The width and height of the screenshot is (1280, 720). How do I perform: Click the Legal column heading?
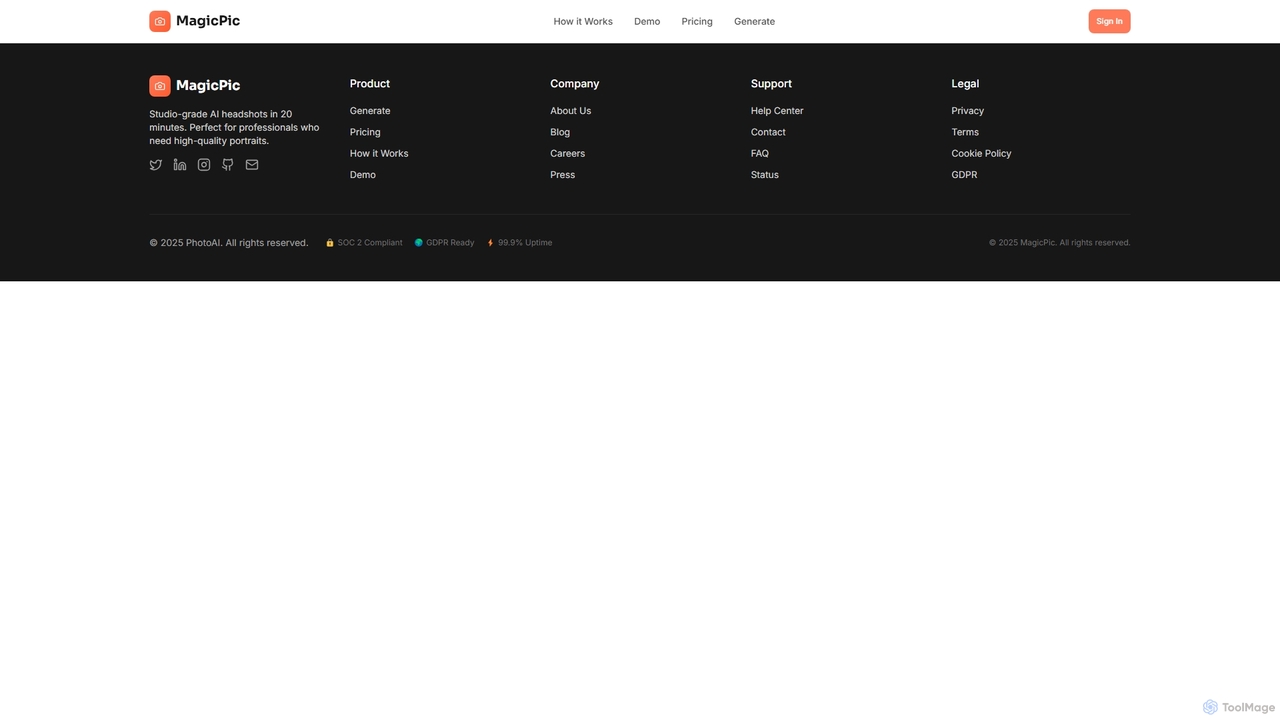965,84
